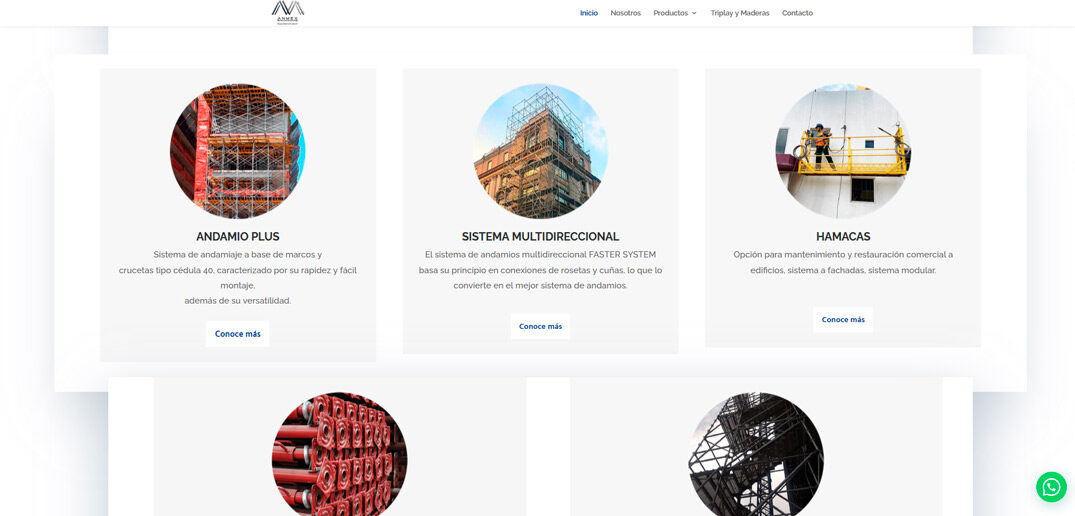
Task: Expand the Productos dropdown menu
Action: [670, 13]
